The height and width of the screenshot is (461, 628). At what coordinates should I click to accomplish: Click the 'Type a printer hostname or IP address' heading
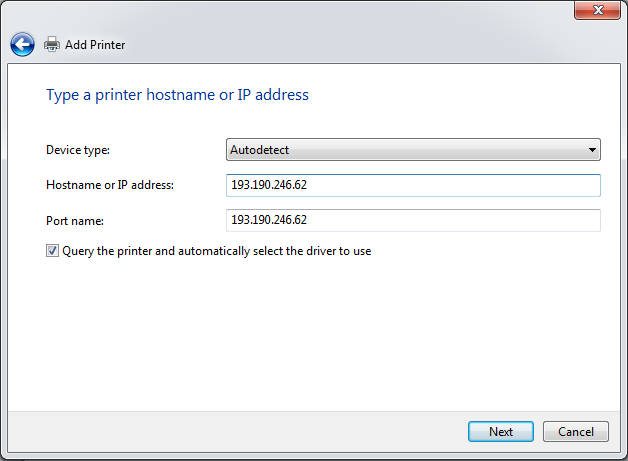(178, 95)
